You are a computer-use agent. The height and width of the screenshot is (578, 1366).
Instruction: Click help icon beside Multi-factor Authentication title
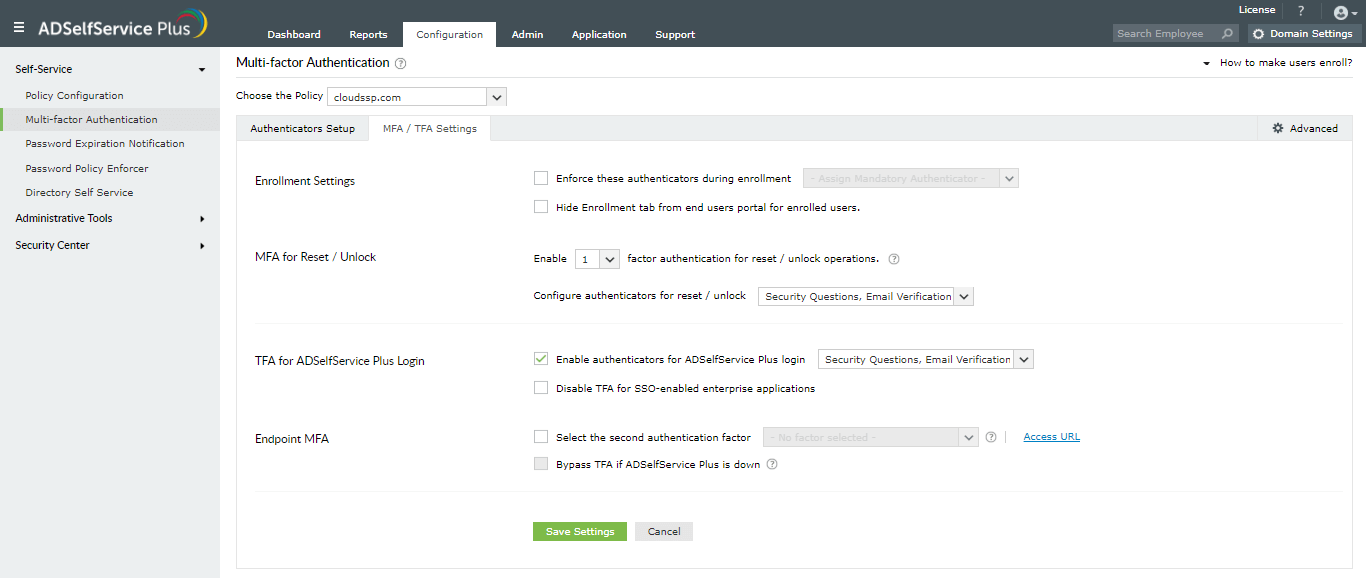[x=401, y=63]
